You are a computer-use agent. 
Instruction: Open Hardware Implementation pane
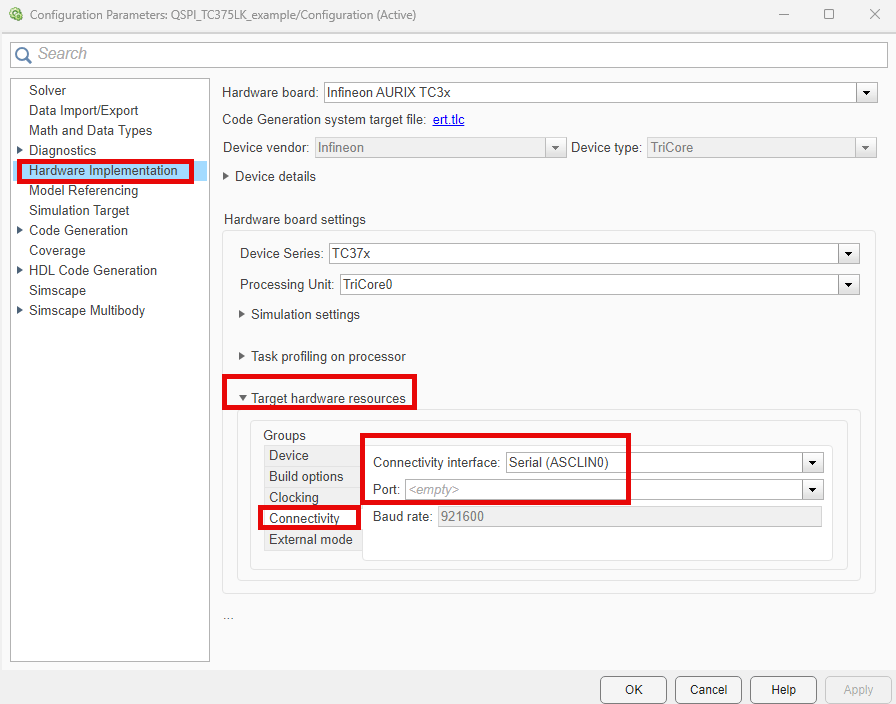coord(103,170)
